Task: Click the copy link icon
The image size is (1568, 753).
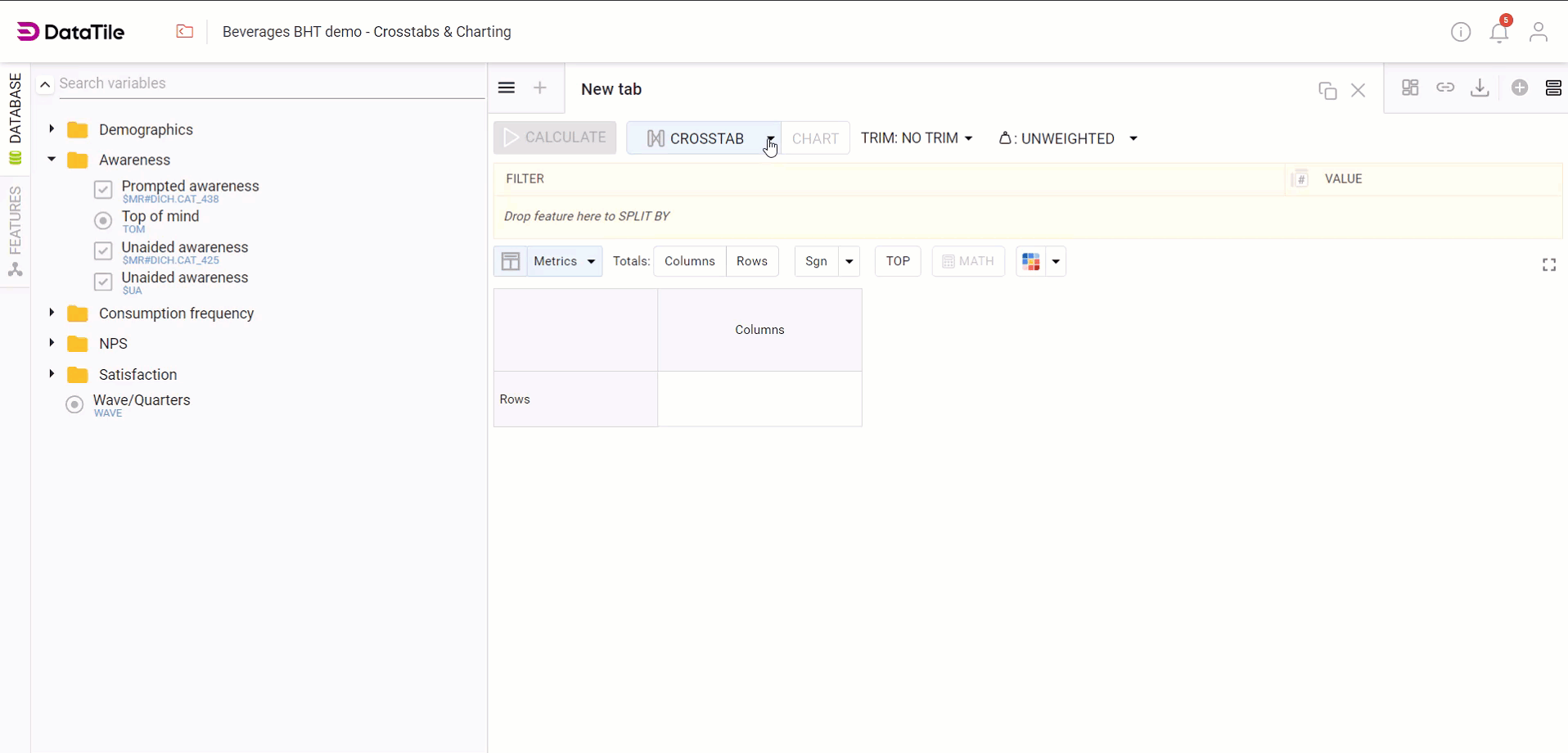Action: pos(1445,88)
